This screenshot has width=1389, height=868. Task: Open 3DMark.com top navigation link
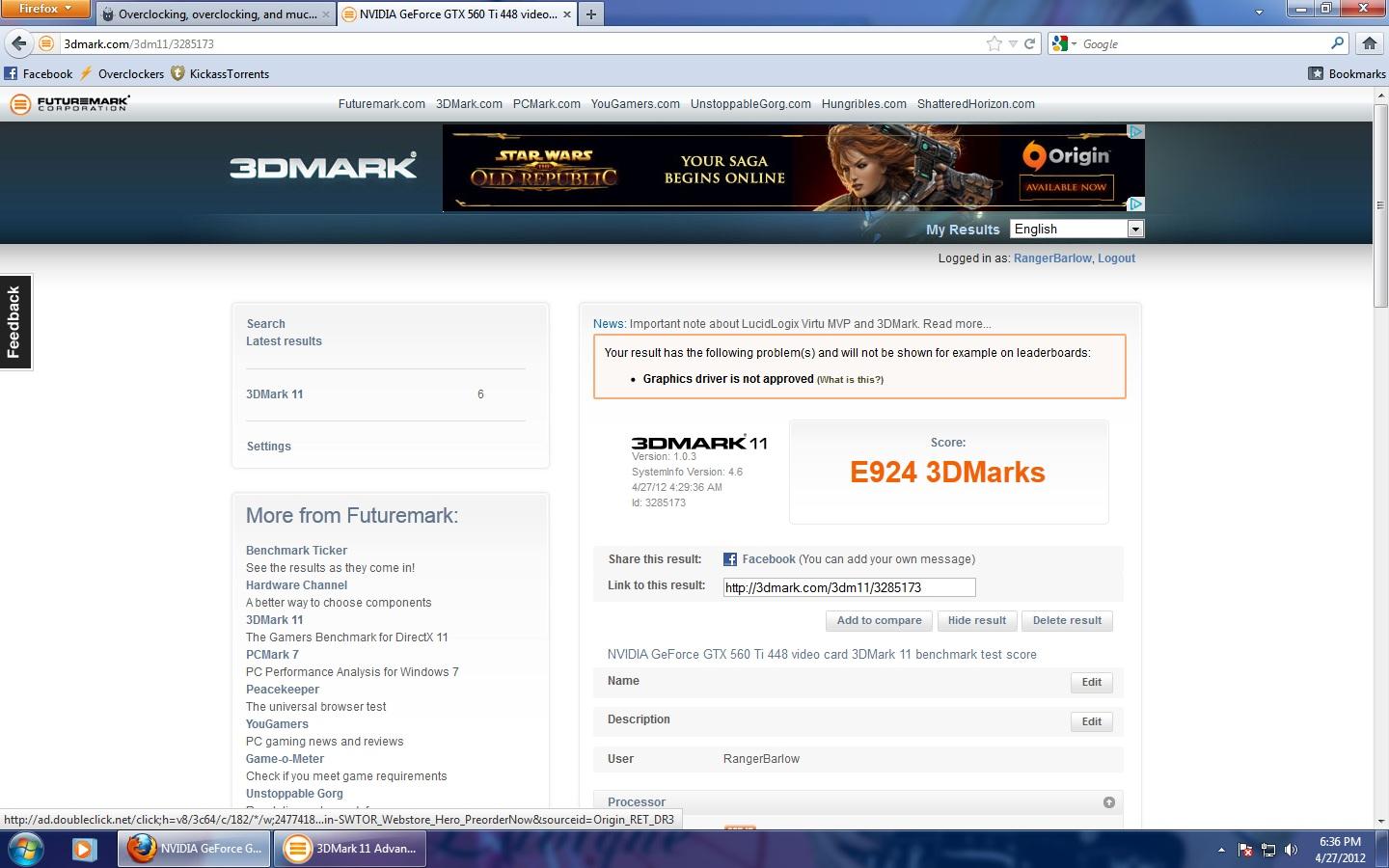pos(469,104)
